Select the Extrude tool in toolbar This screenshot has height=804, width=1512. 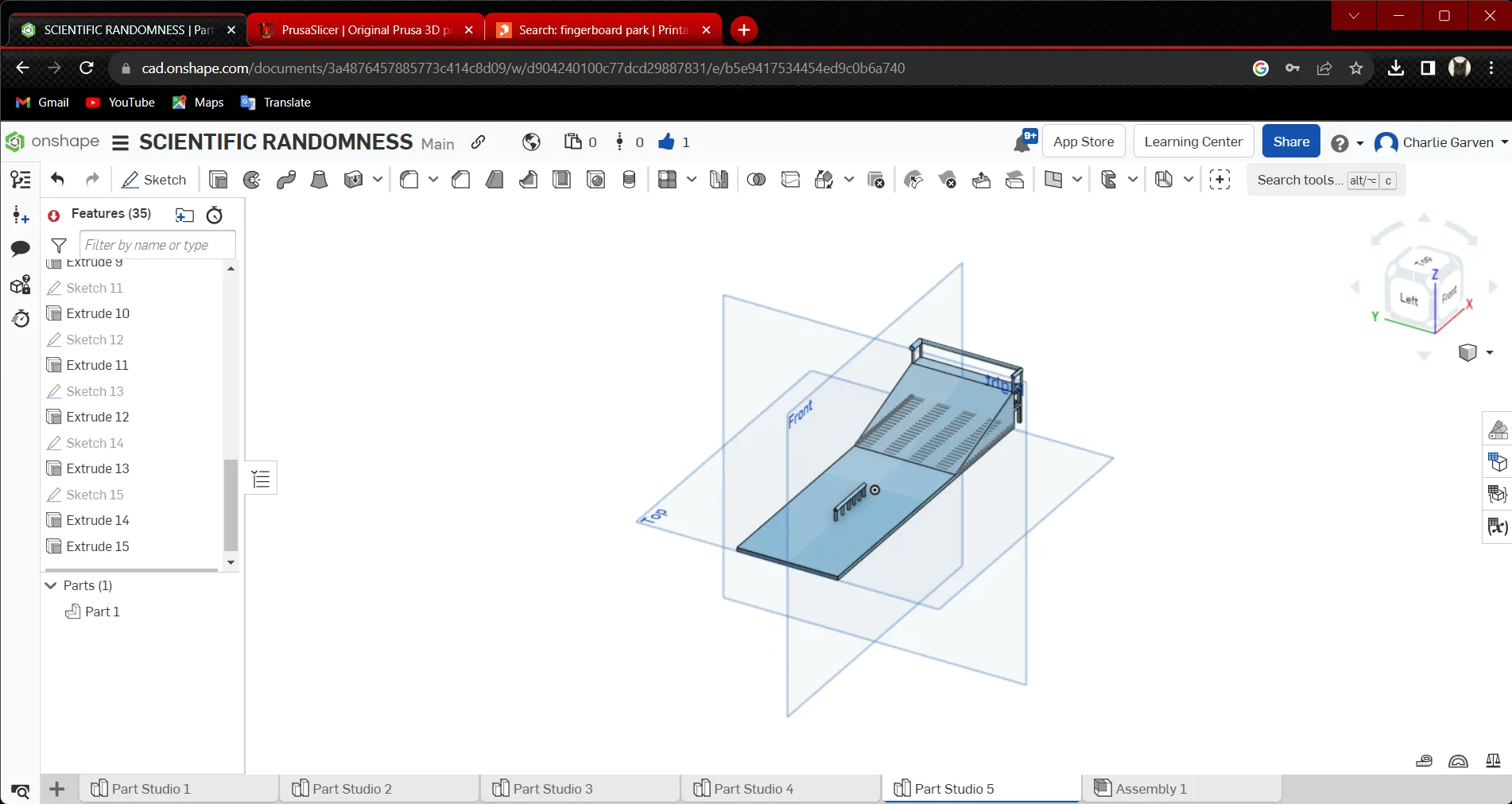click(x=218, y=180)
